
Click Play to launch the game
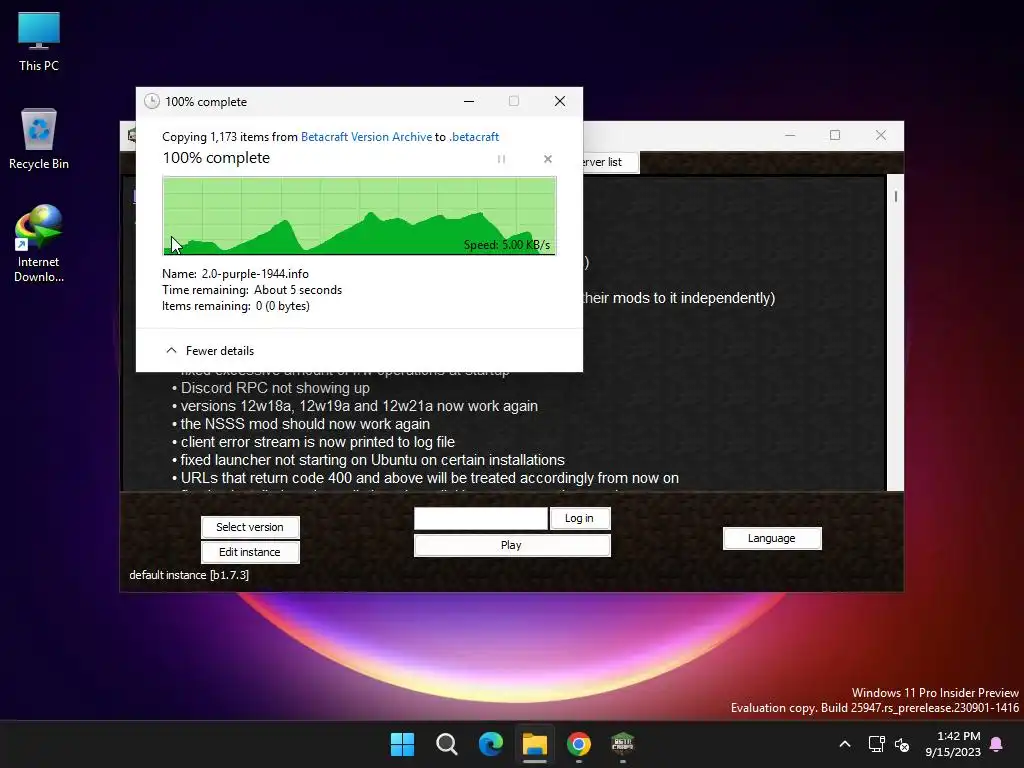point(512,545)
